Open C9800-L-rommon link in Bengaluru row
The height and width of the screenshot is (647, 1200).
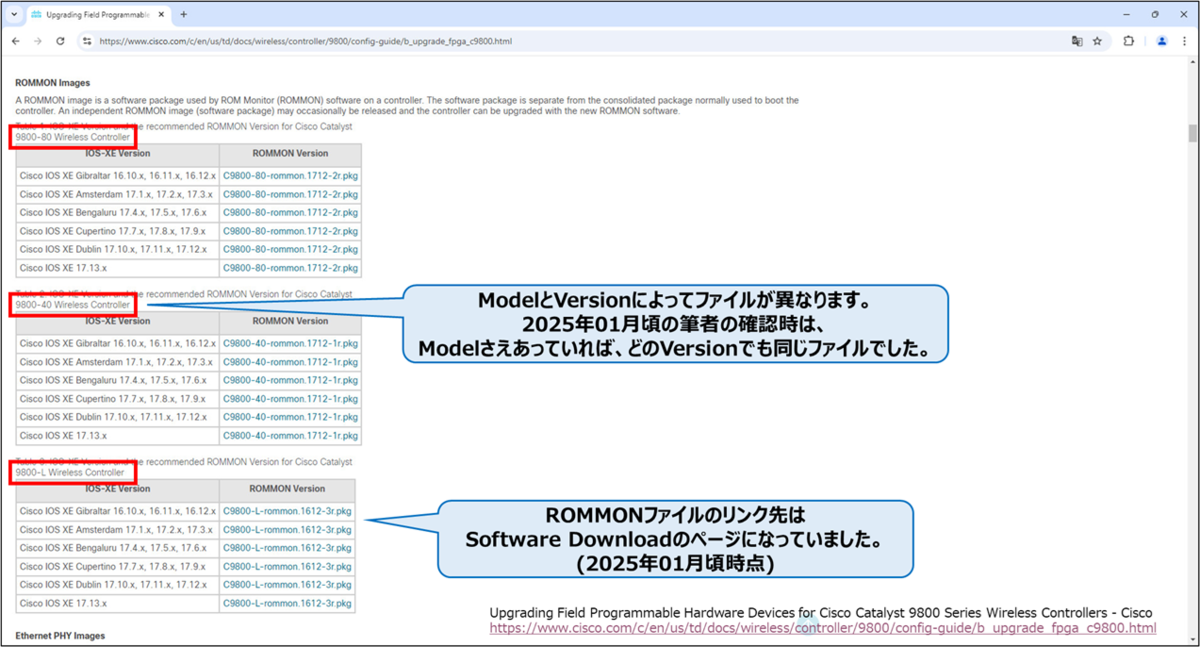point(287,548)
